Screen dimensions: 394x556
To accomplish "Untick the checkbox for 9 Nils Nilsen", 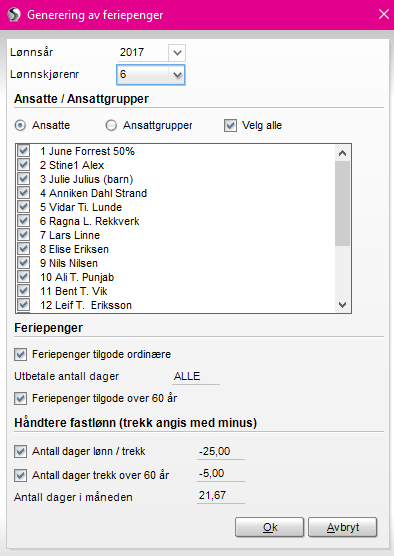I will coord(23,263).
